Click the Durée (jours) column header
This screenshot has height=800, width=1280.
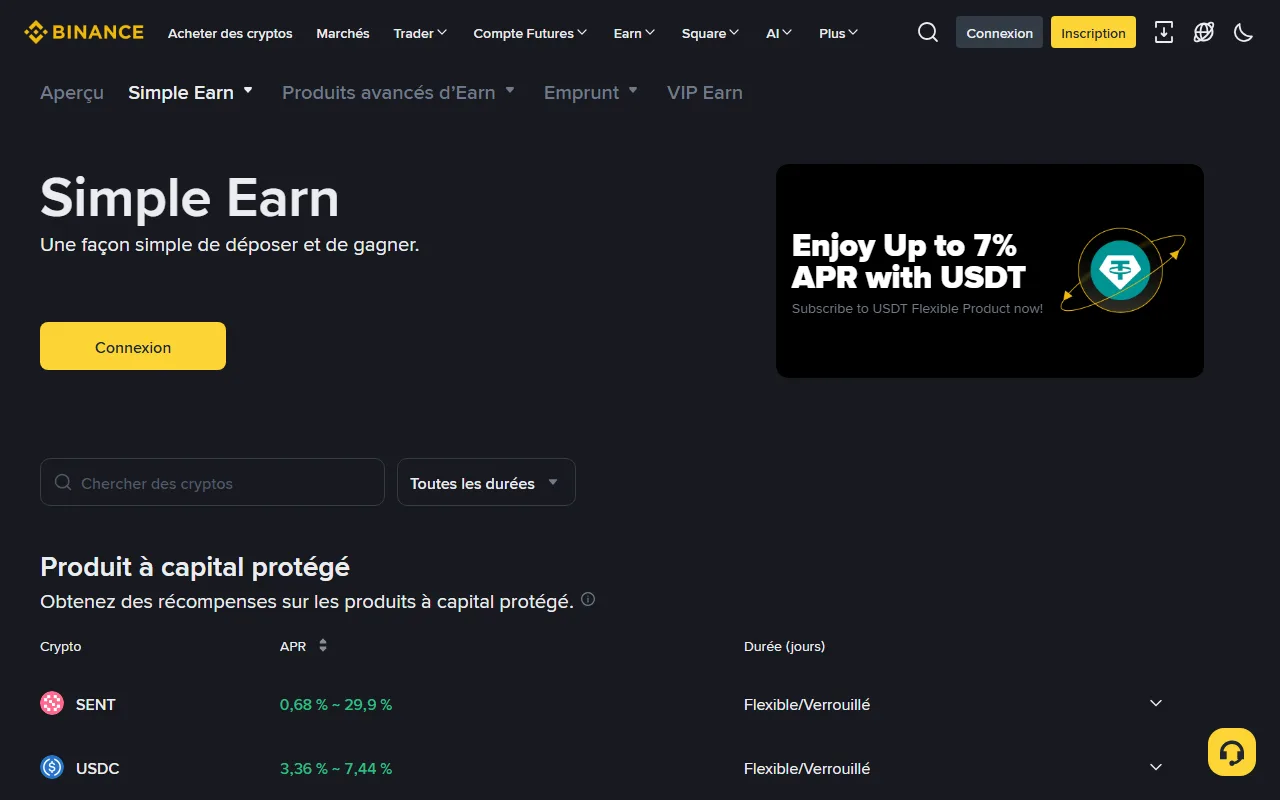[x=785, y=646]
